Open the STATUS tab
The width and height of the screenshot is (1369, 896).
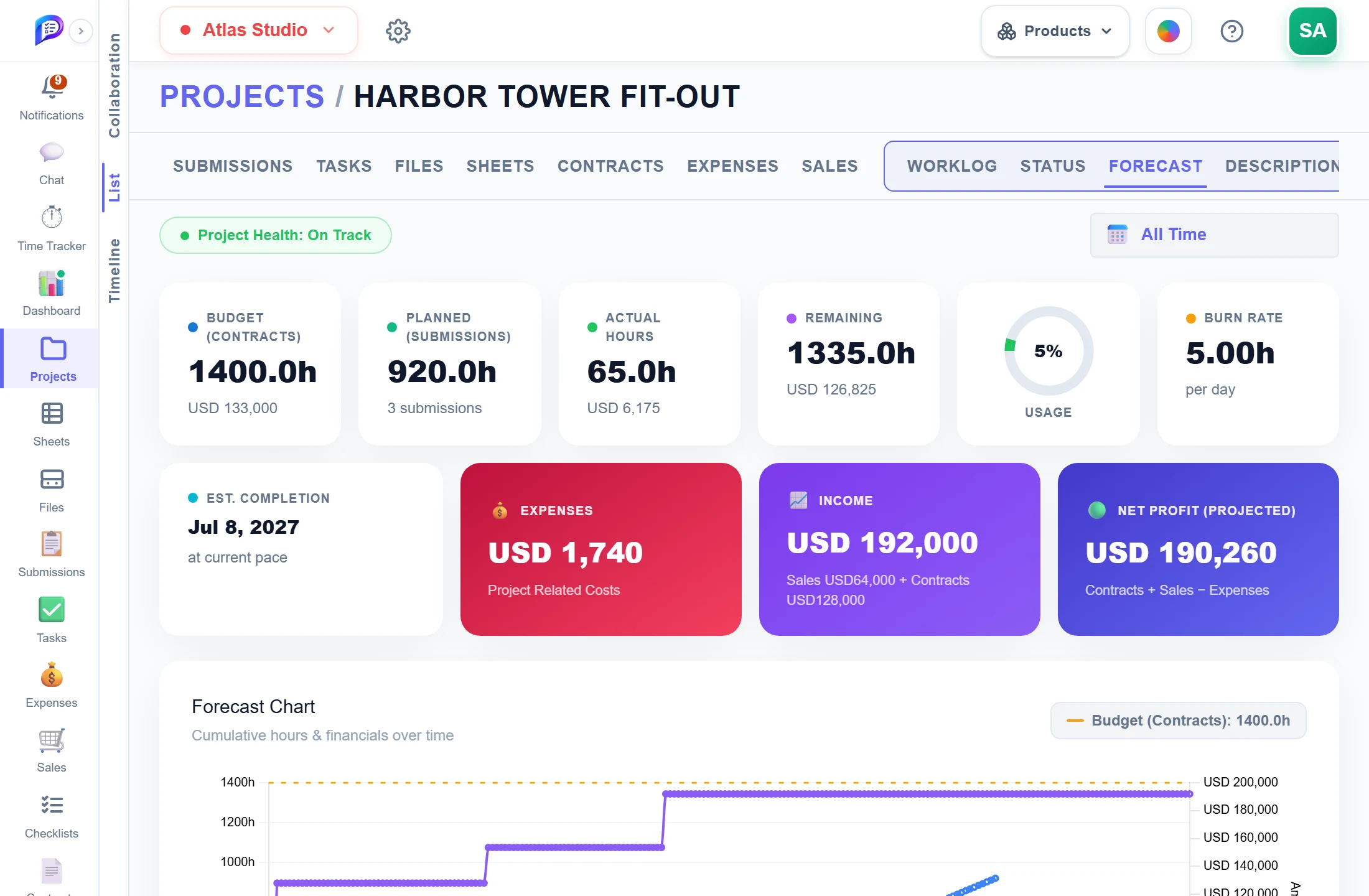[1053, 166]
